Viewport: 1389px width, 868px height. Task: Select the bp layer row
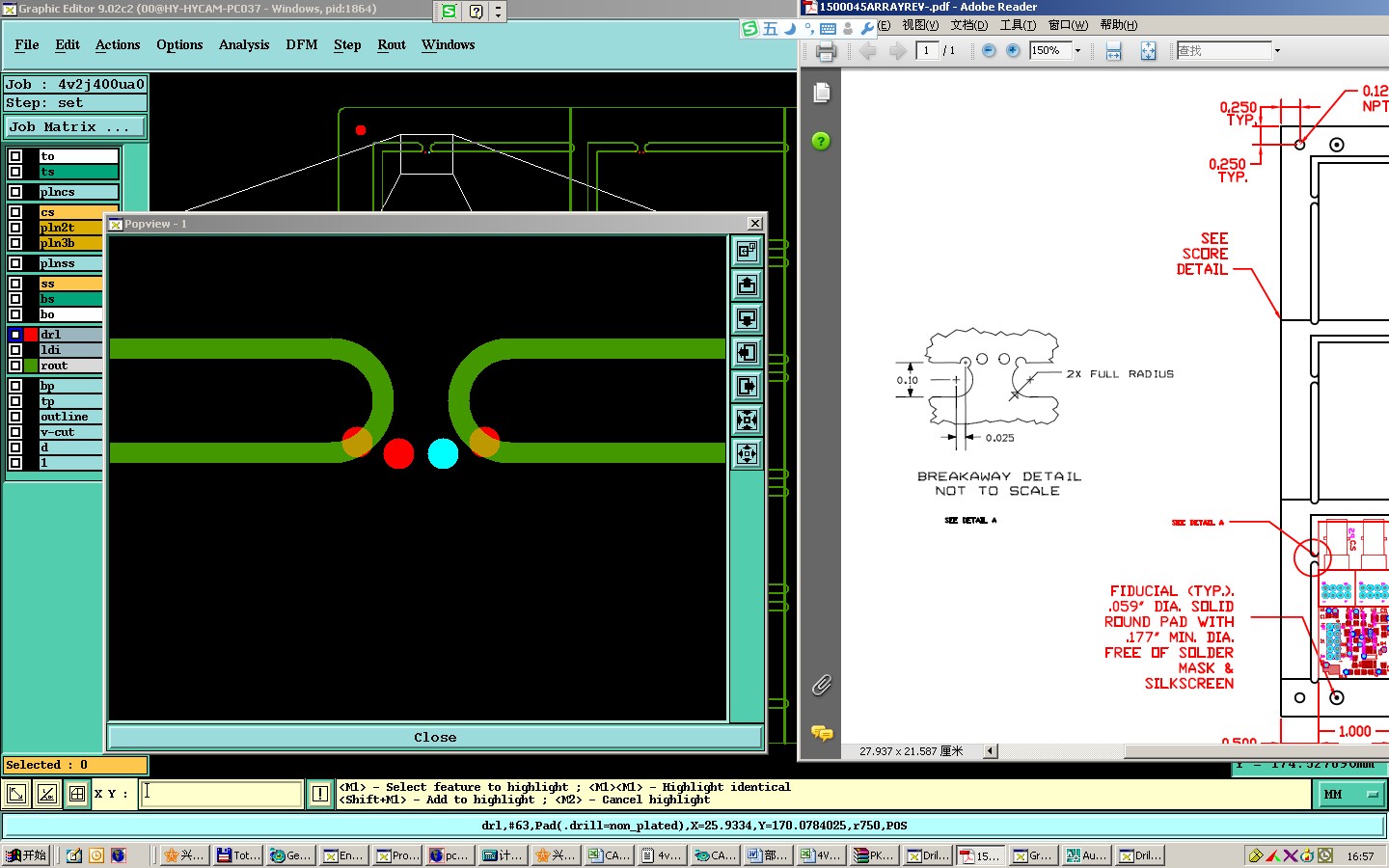[70, 386]
